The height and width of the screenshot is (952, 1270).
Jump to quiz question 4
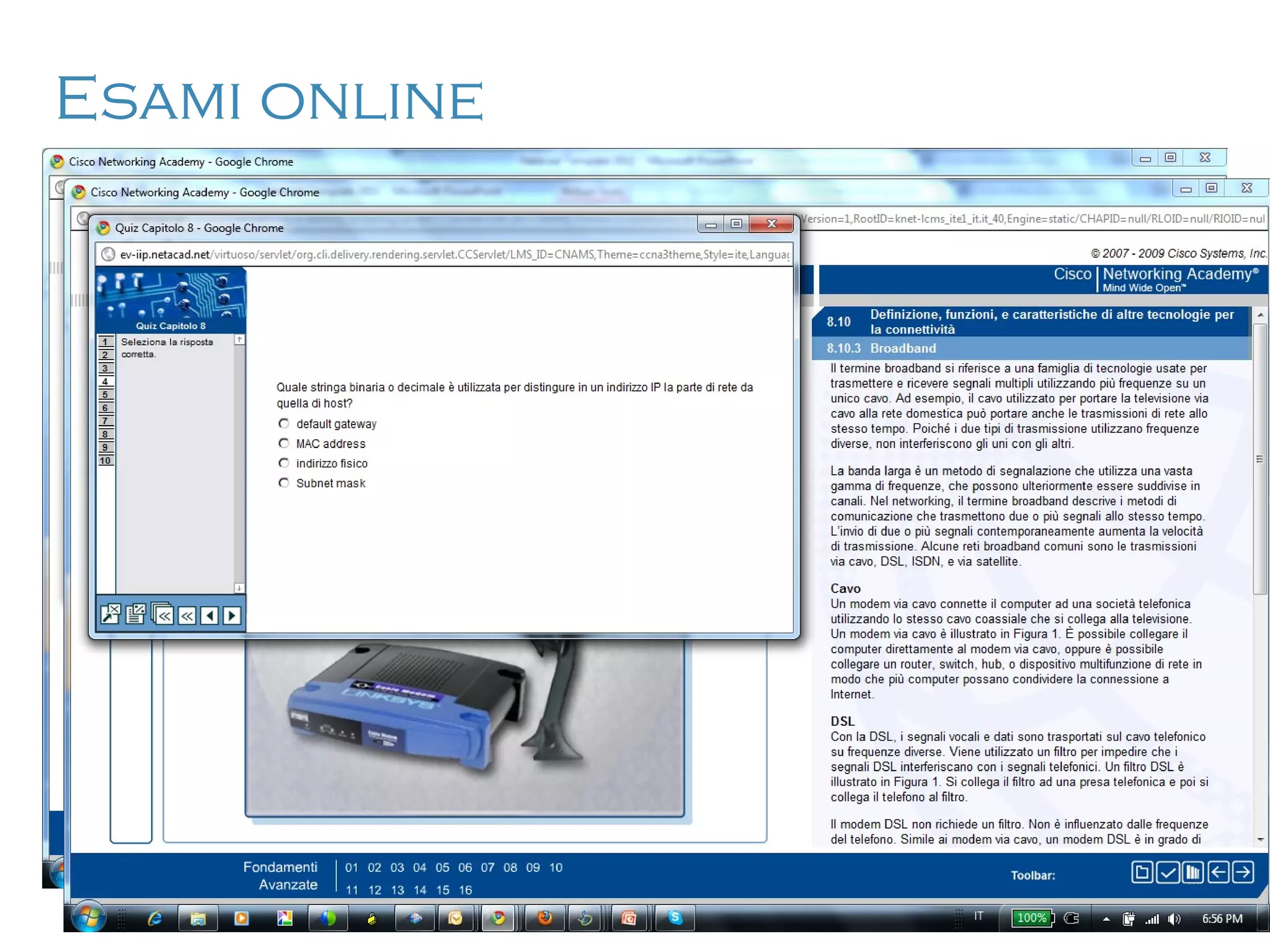click(x=105, y=381)
